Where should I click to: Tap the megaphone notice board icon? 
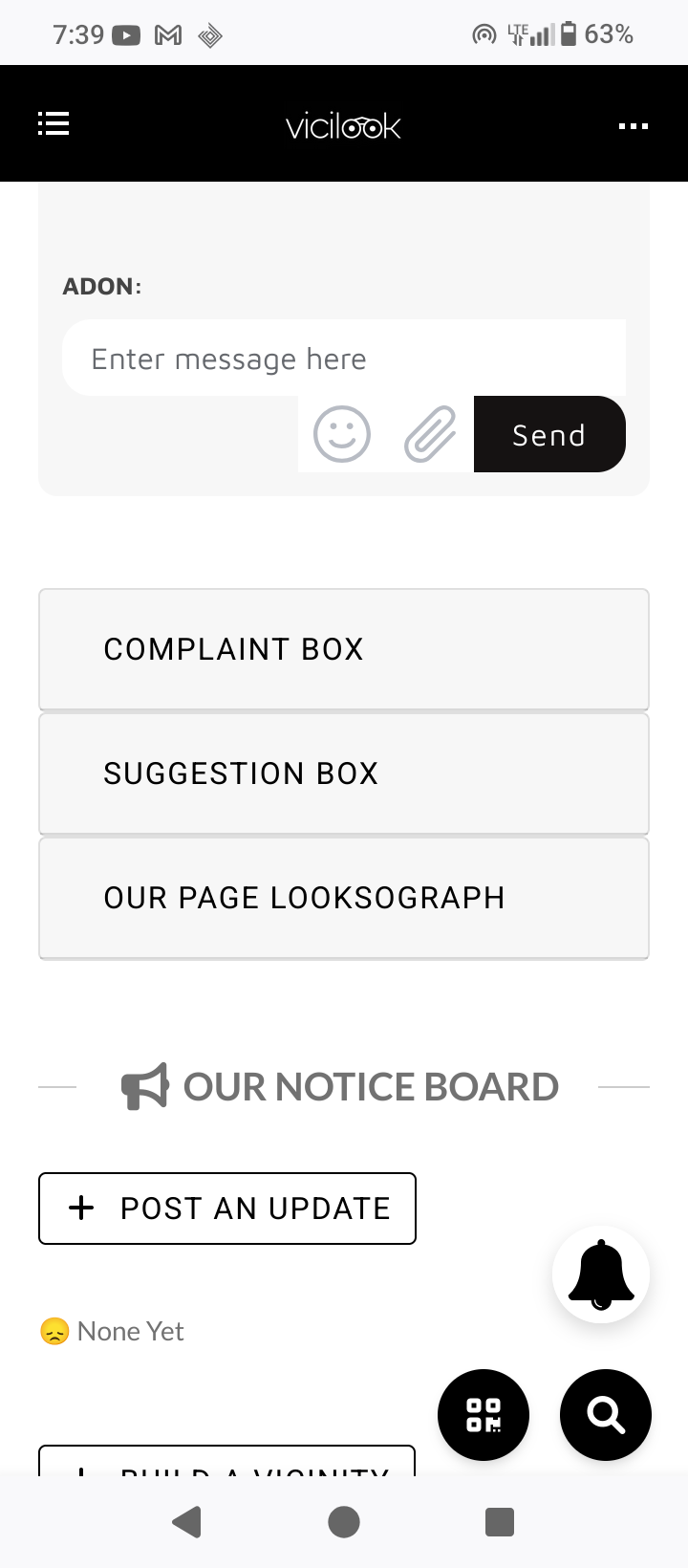145,1086
